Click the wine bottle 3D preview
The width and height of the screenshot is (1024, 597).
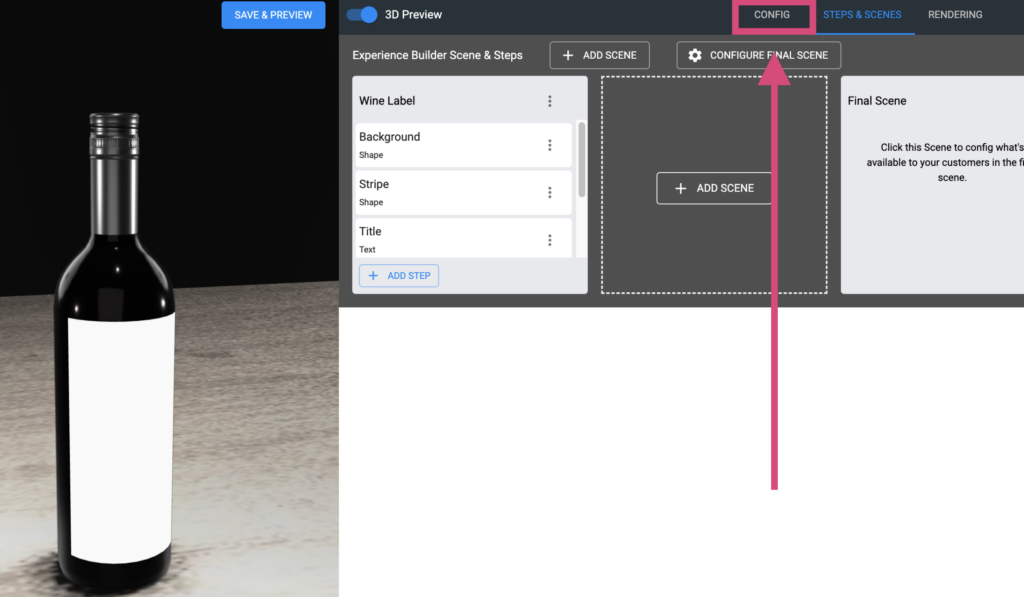[x=117, y=353]
